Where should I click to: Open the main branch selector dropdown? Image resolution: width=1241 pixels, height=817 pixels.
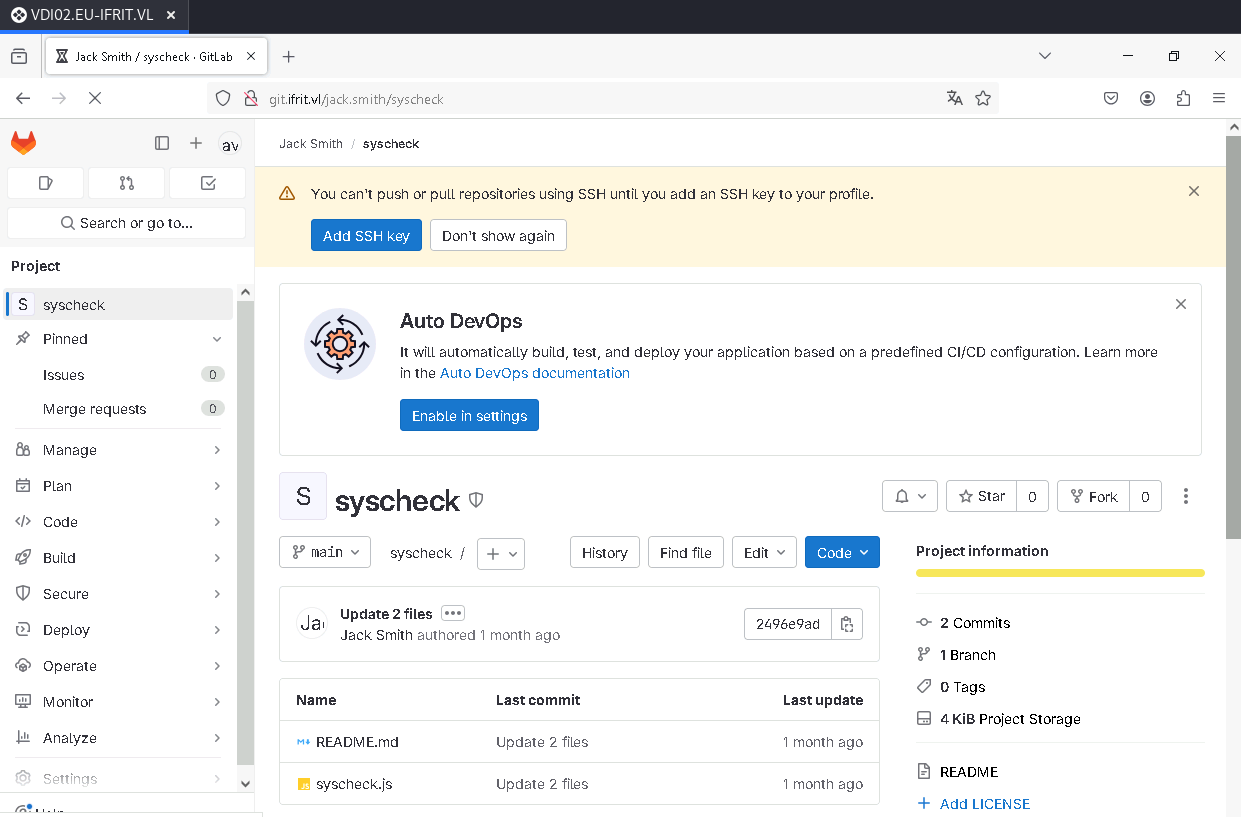325,552
